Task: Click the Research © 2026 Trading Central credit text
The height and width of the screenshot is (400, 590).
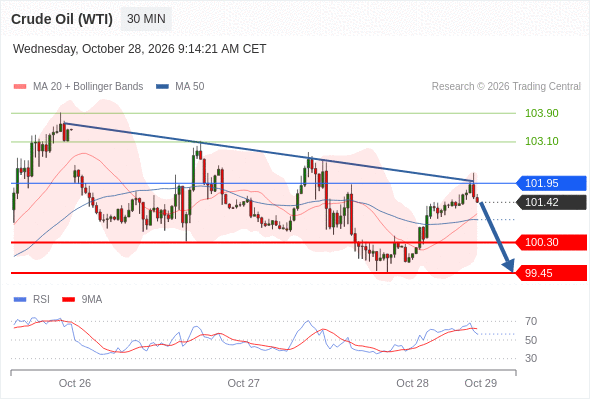Action: (506, 87)
